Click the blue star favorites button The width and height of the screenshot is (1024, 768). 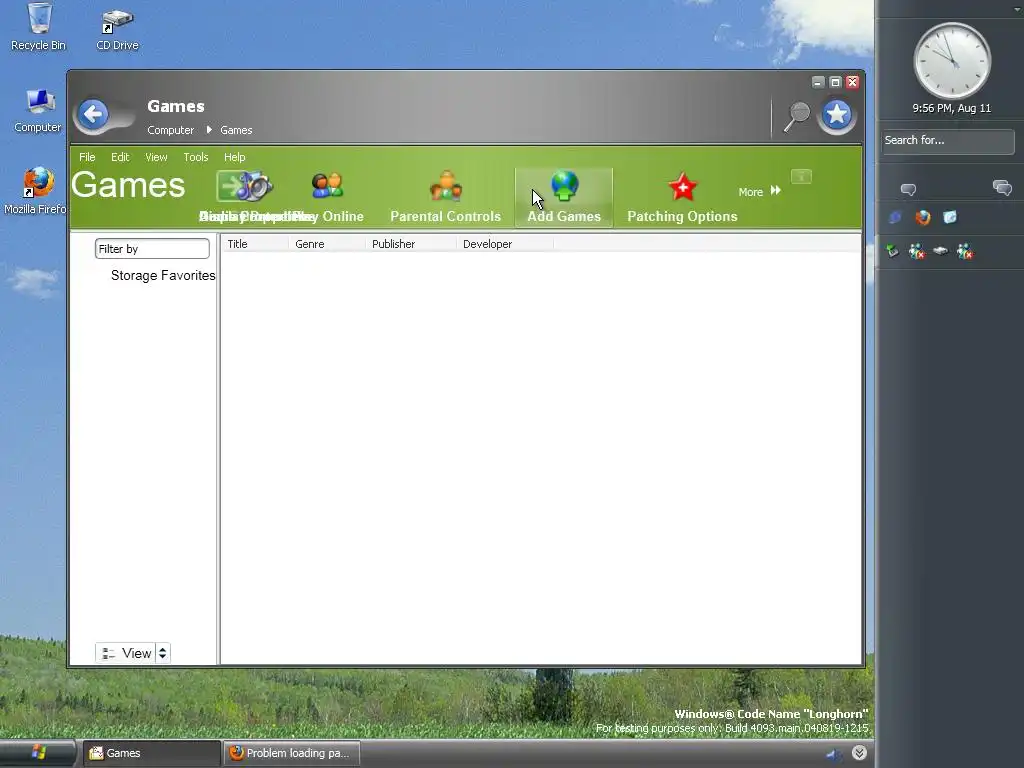pyautogui.click(x=837, y=116)
